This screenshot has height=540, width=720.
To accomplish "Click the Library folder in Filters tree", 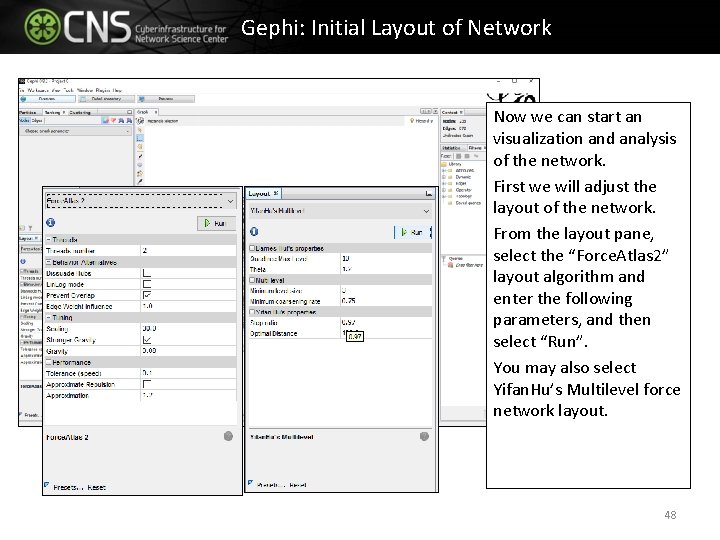I will click(x=451, y=164).
